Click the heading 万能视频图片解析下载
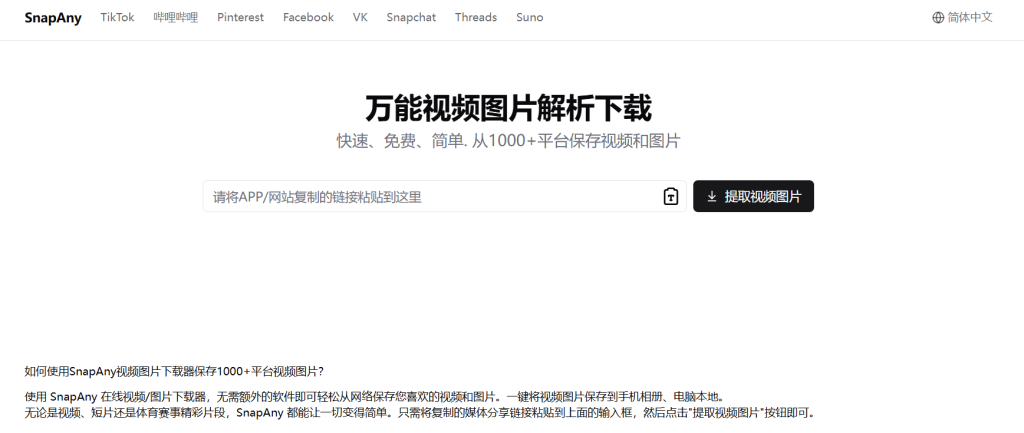 pyautogui.click(x=508, y=108)
